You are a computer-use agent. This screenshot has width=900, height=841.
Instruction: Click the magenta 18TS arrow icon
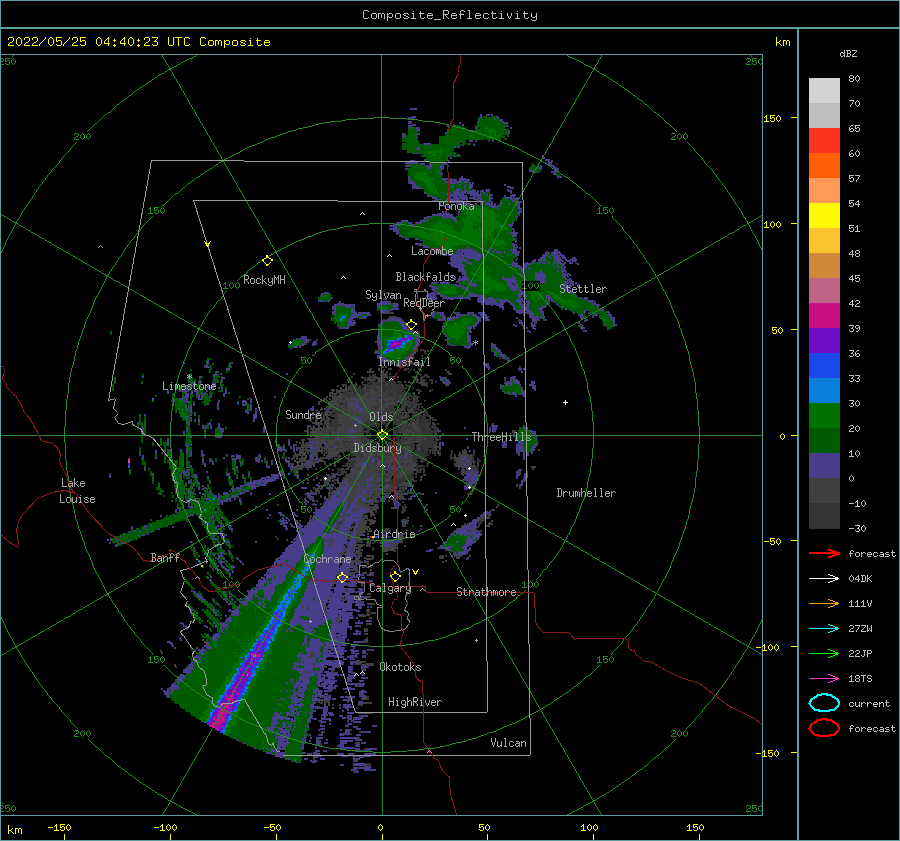coord(824,679)
